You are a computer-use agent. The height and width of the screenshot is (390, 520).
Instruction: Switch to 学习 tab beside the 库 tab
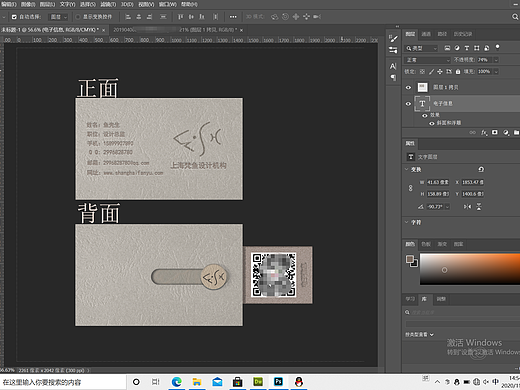(x=410, y=299)
